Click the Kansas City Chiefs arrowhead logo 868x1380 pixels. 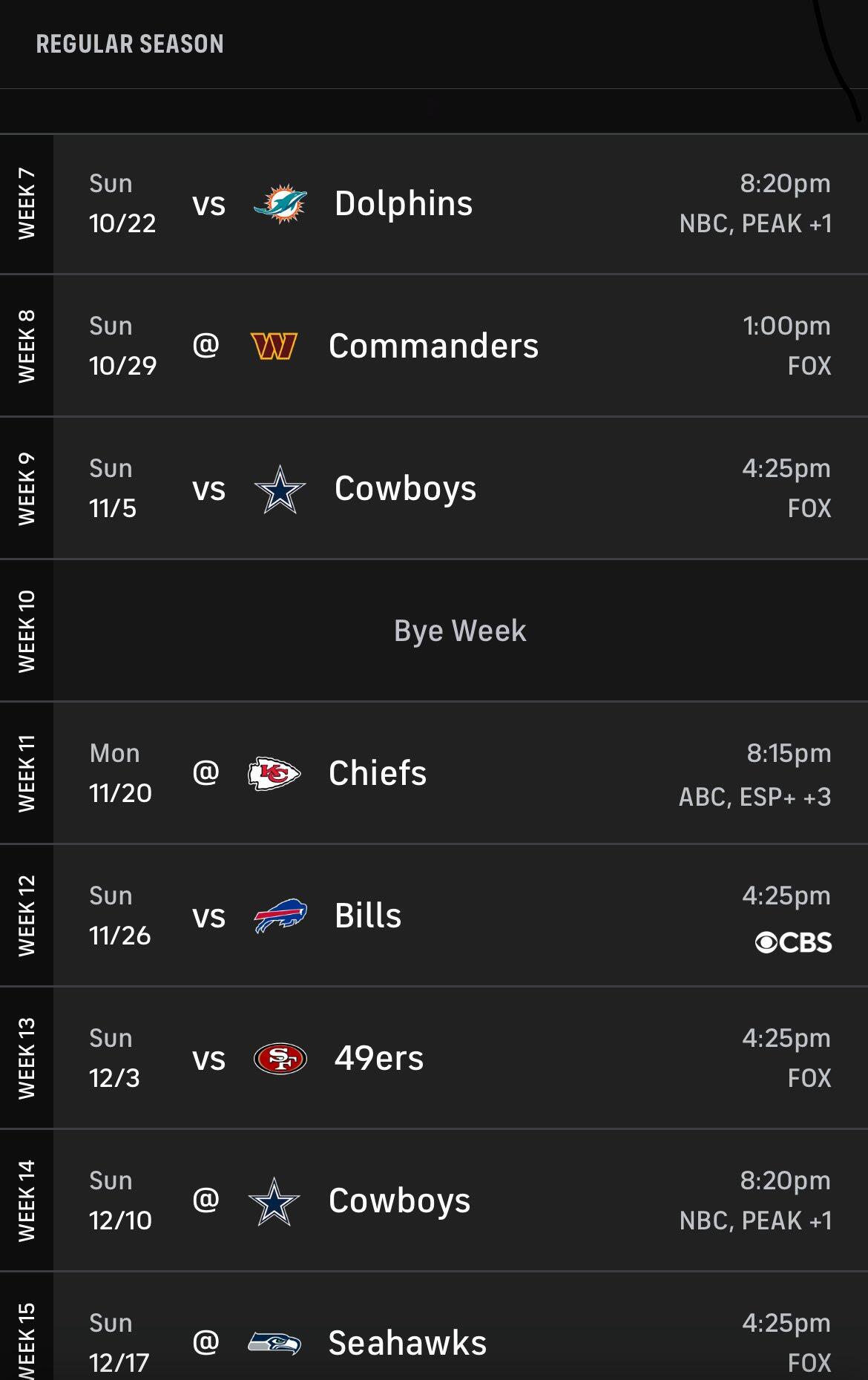(274, 774)
